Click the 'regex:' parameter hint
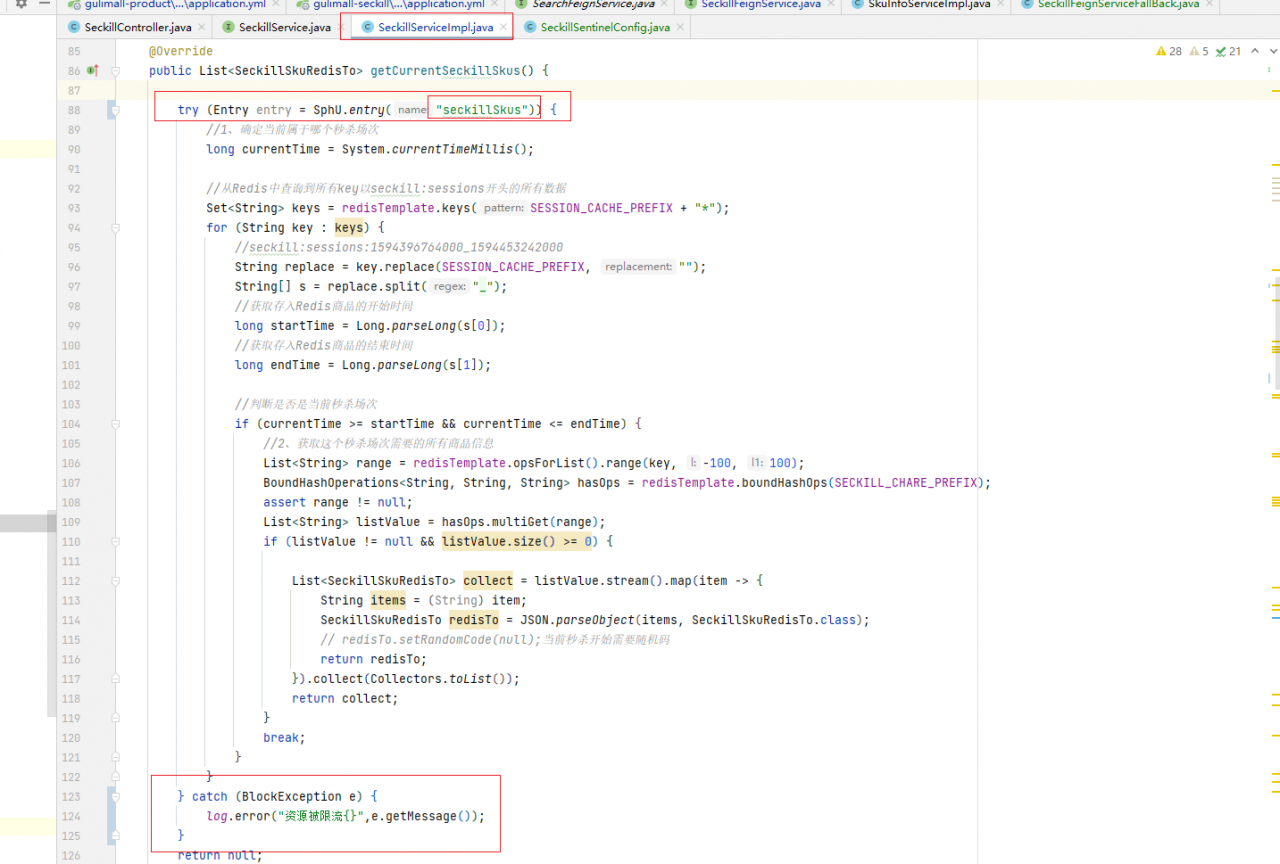 (450, 287)
